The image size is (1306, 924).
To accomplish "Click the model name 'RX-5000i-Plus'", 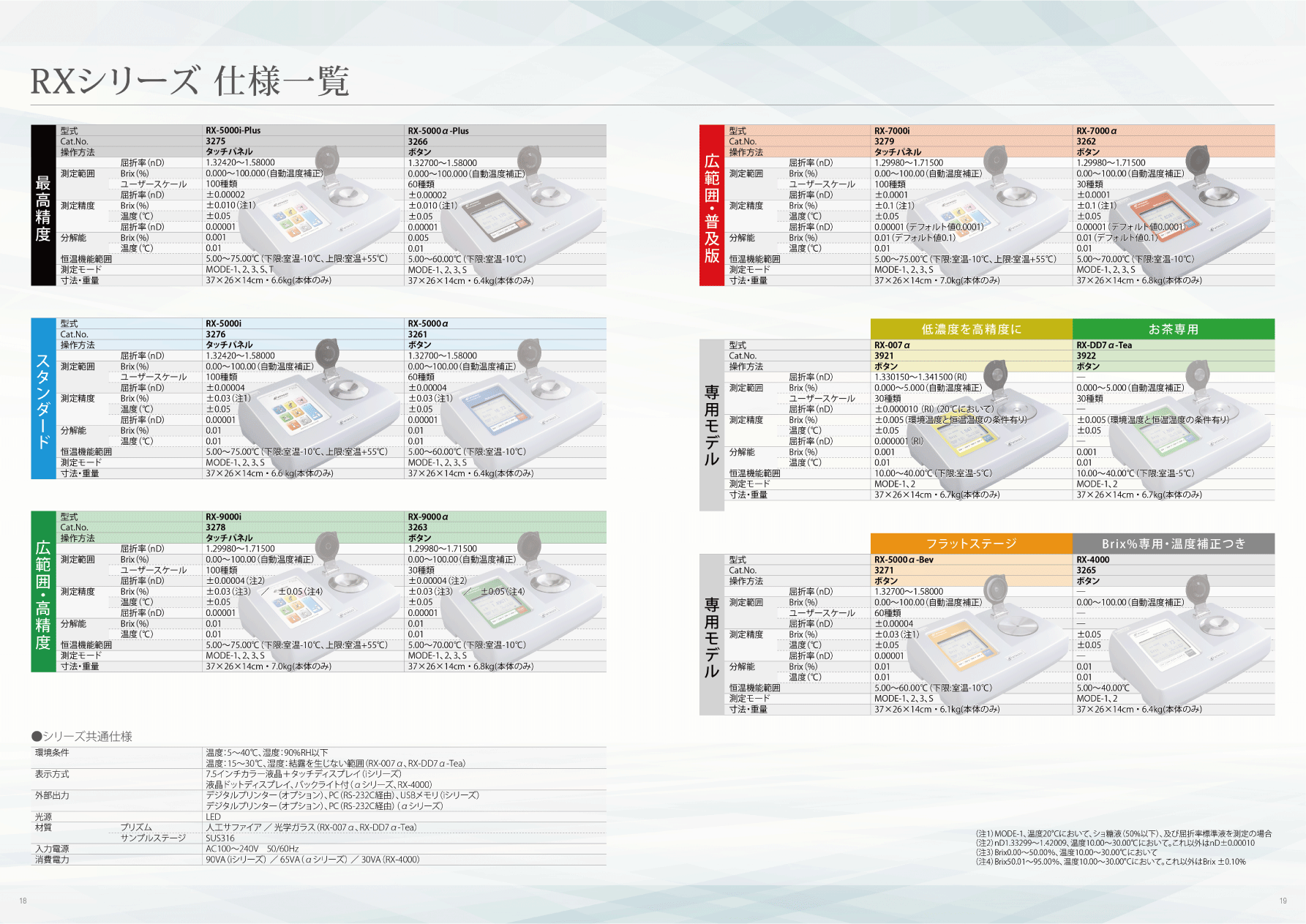I will [x=233, y=131].
